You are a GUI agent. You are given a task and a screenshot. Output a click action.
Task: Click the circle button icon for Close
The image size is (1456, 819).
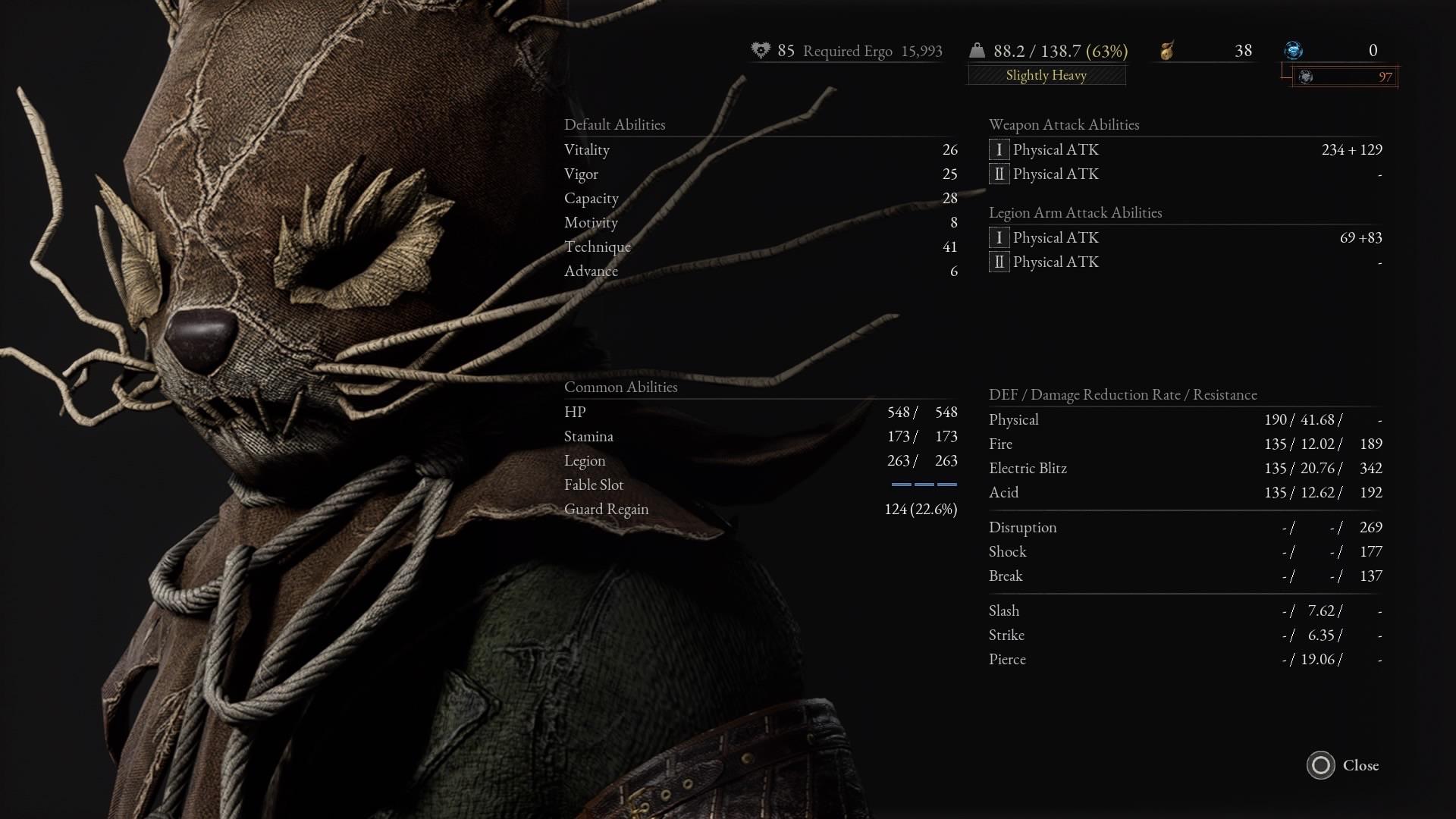click(x=1320, y=765)
